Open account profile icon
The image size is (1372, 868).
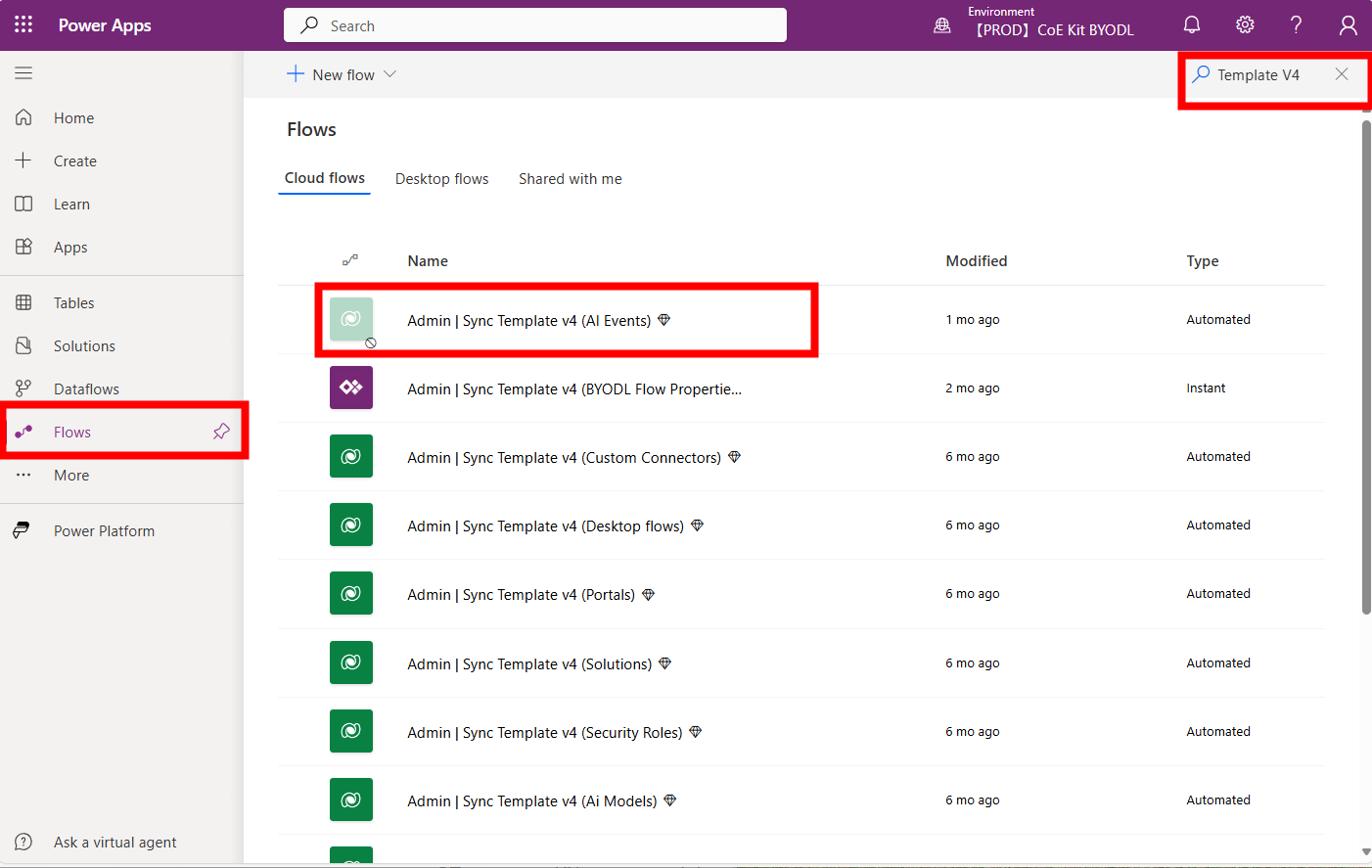pos(1349,24)
